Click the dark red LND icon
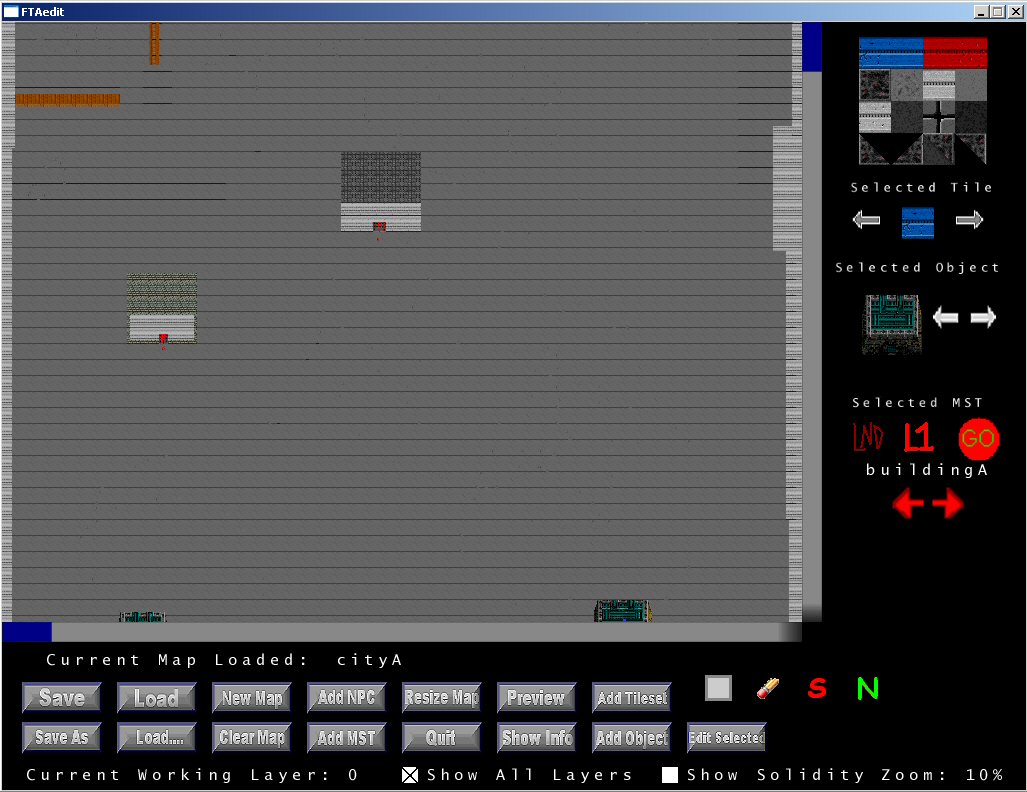 click(867, 438)
